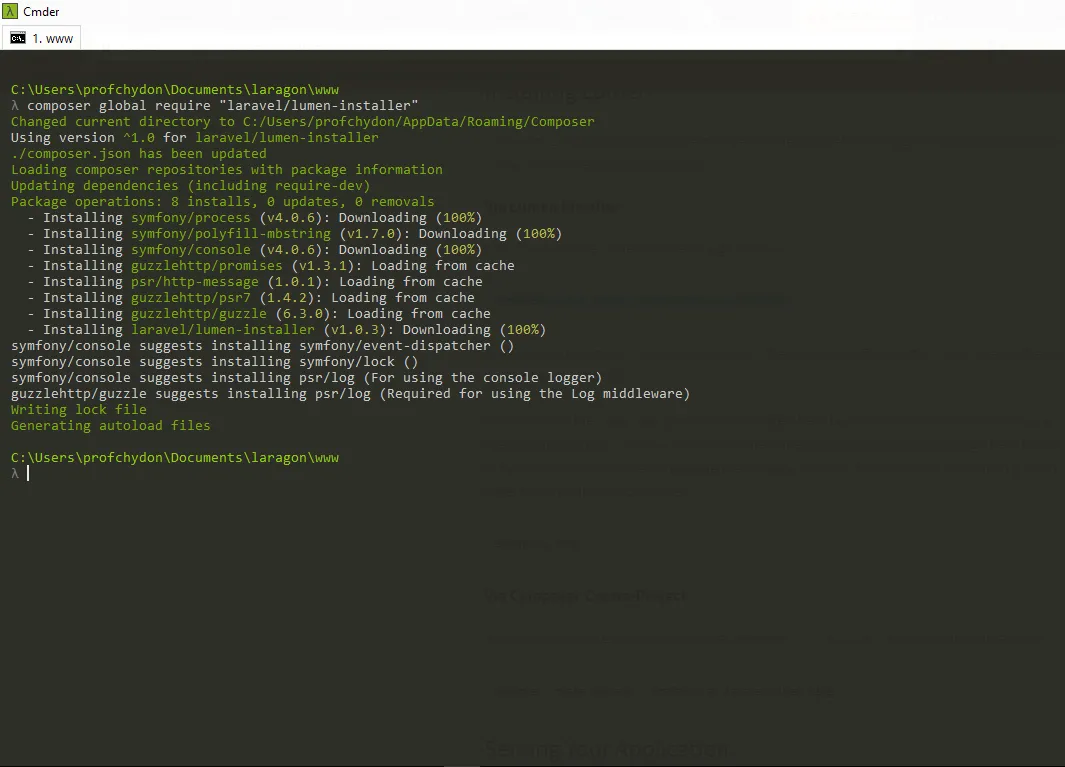Click the first laragon\www path prompt
The height and width of the screenshot is (767, 1065).
(x=175, y=90)
